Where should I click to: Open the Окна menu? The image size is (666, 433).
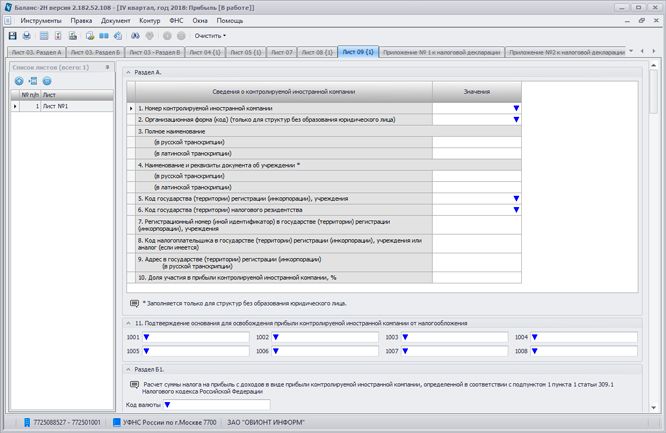coord(200,21)
